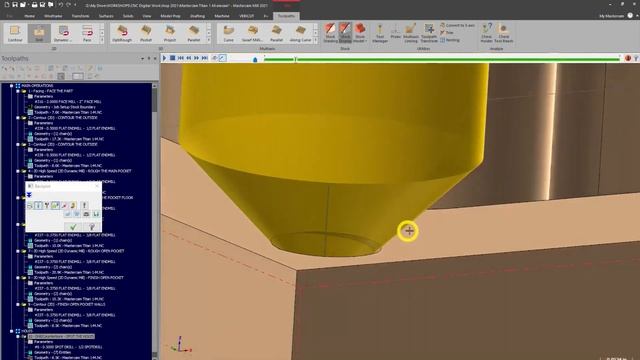640x360 pixels.
Task: Collapse the FINISH OPEN POCKET WALLS operation
Action: pyautogui.click(x=18, y=304)
